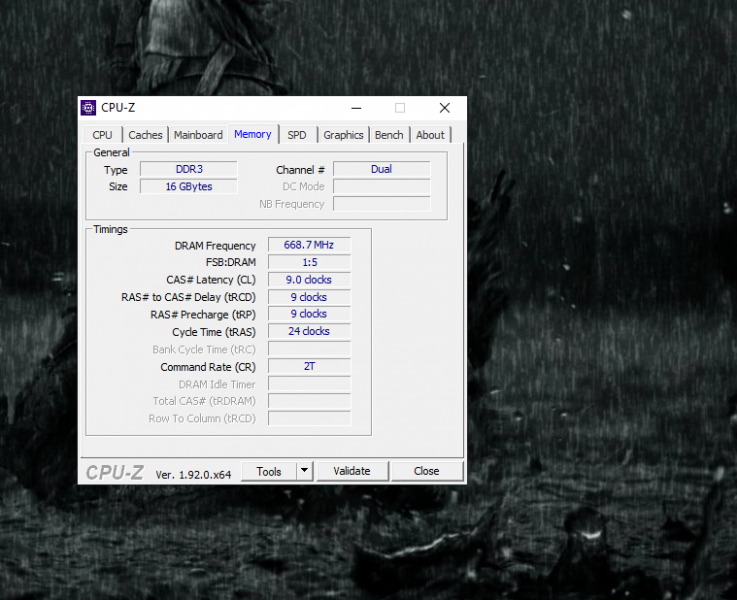Image resolution: width=737 pixels, height=600 pixels.
Task: Expand the Tools dropdown arrow
Action: pyautogui.click(x=305, y=471)
